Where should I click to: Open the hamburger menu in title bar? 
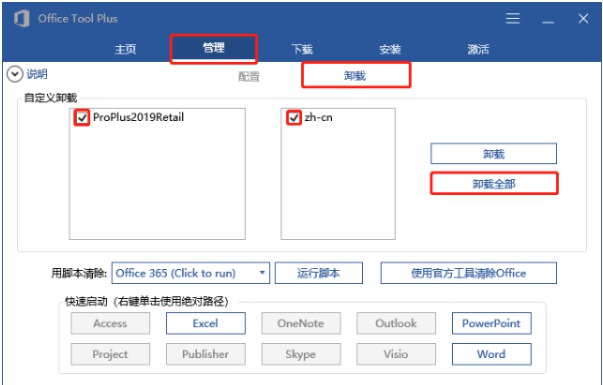tap(513, 18)
